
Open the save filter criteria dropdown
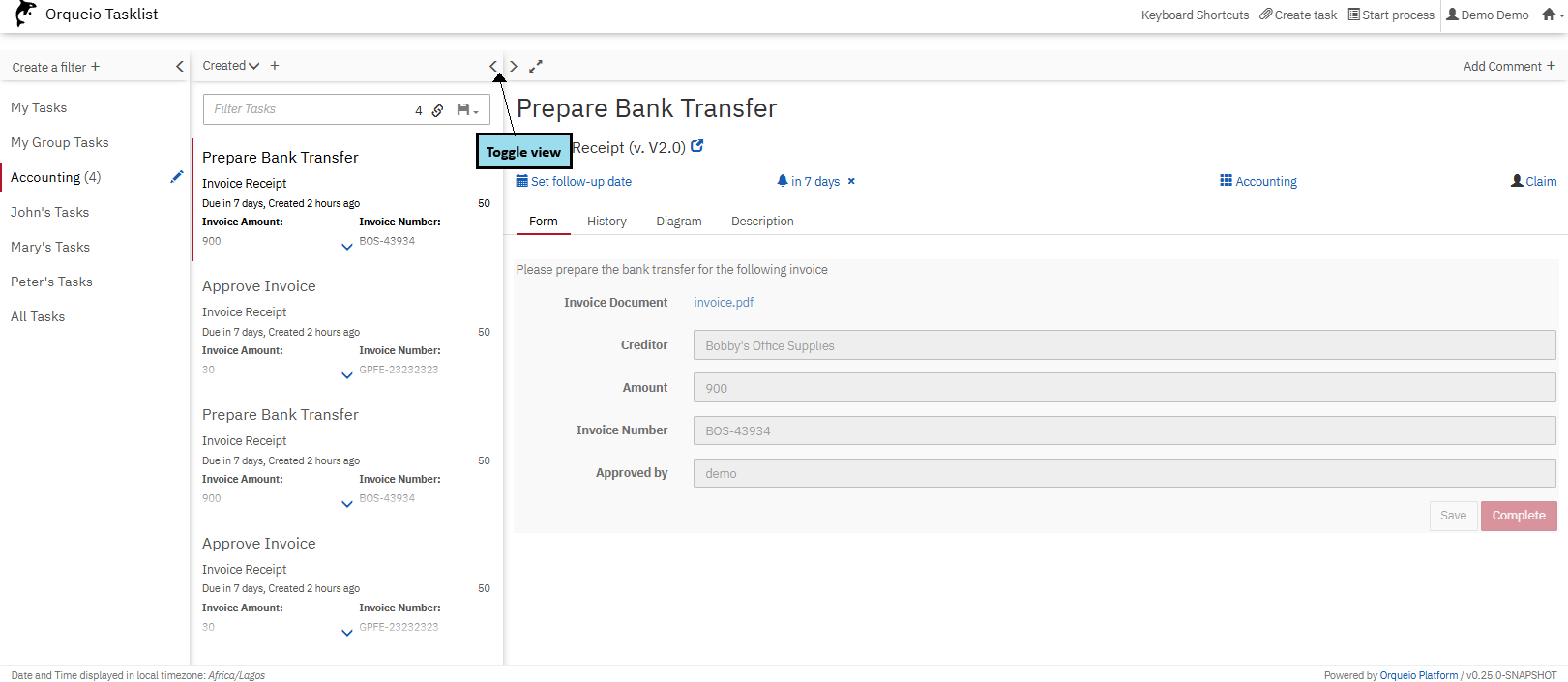(468, 110)
